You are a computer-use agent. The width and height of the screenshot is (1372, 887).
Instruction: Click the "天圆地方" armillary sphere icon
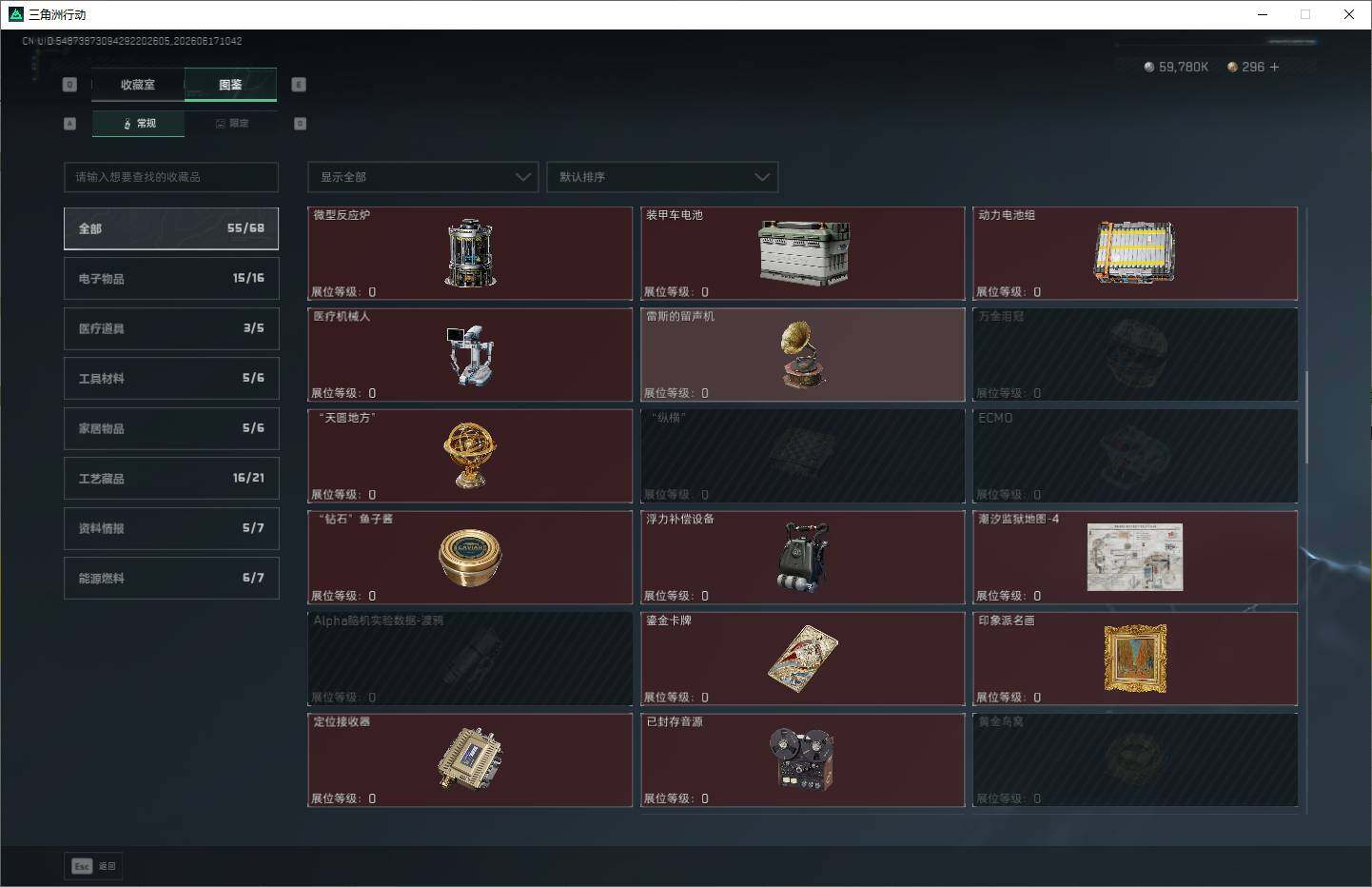pyautogui.click(x=470, y=456)
